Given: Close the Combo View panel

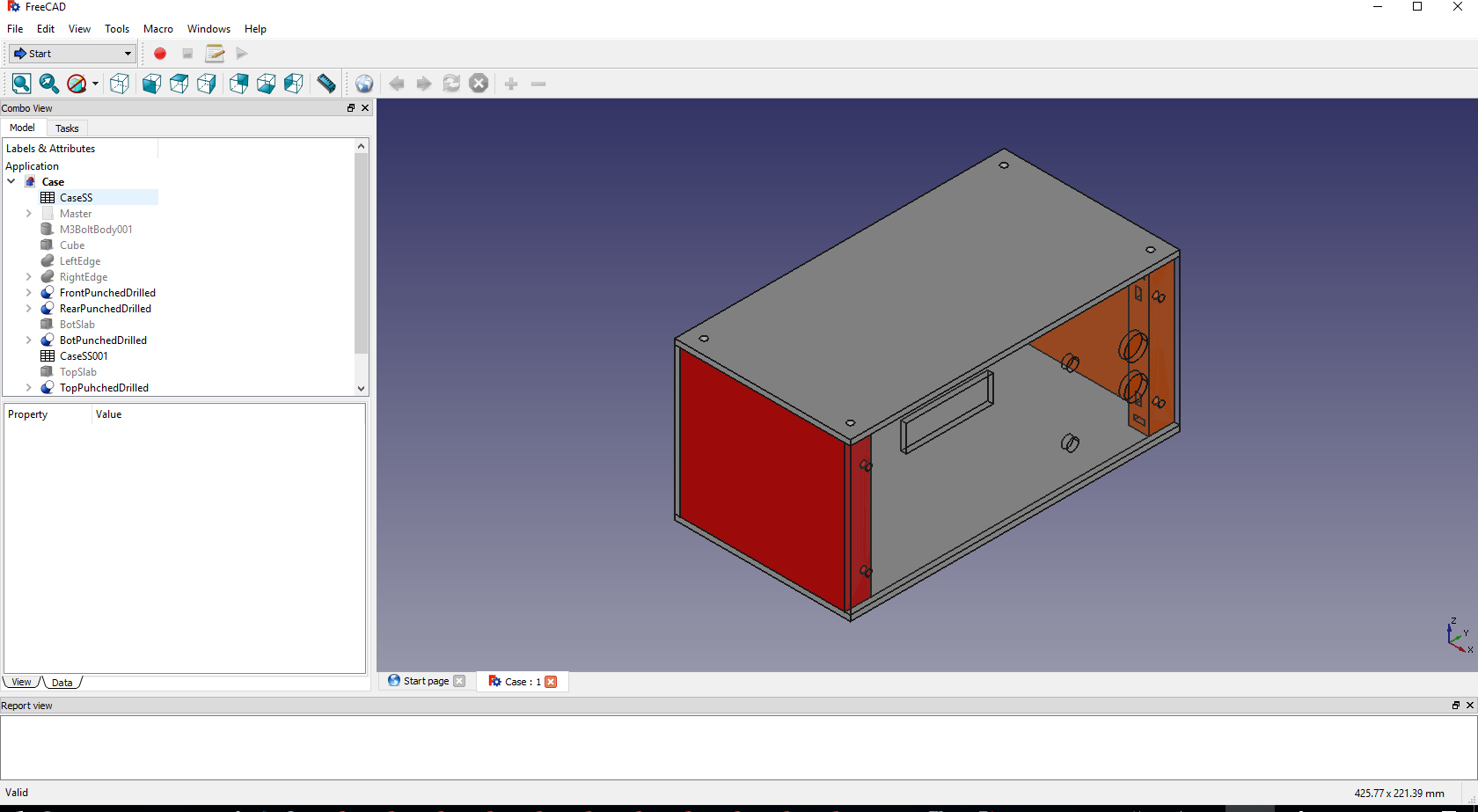Looking at the screenshot, I should (x=365, y=108).
